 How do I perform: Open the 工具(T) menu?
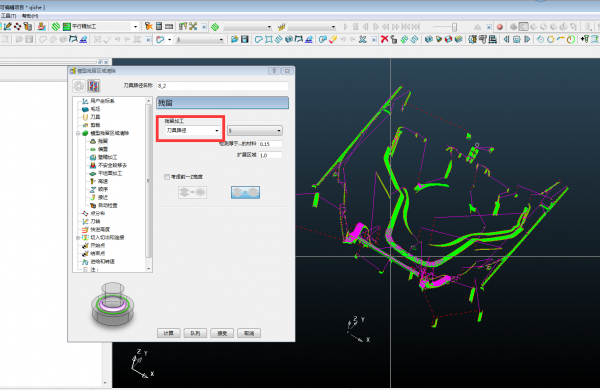point(8,16)
